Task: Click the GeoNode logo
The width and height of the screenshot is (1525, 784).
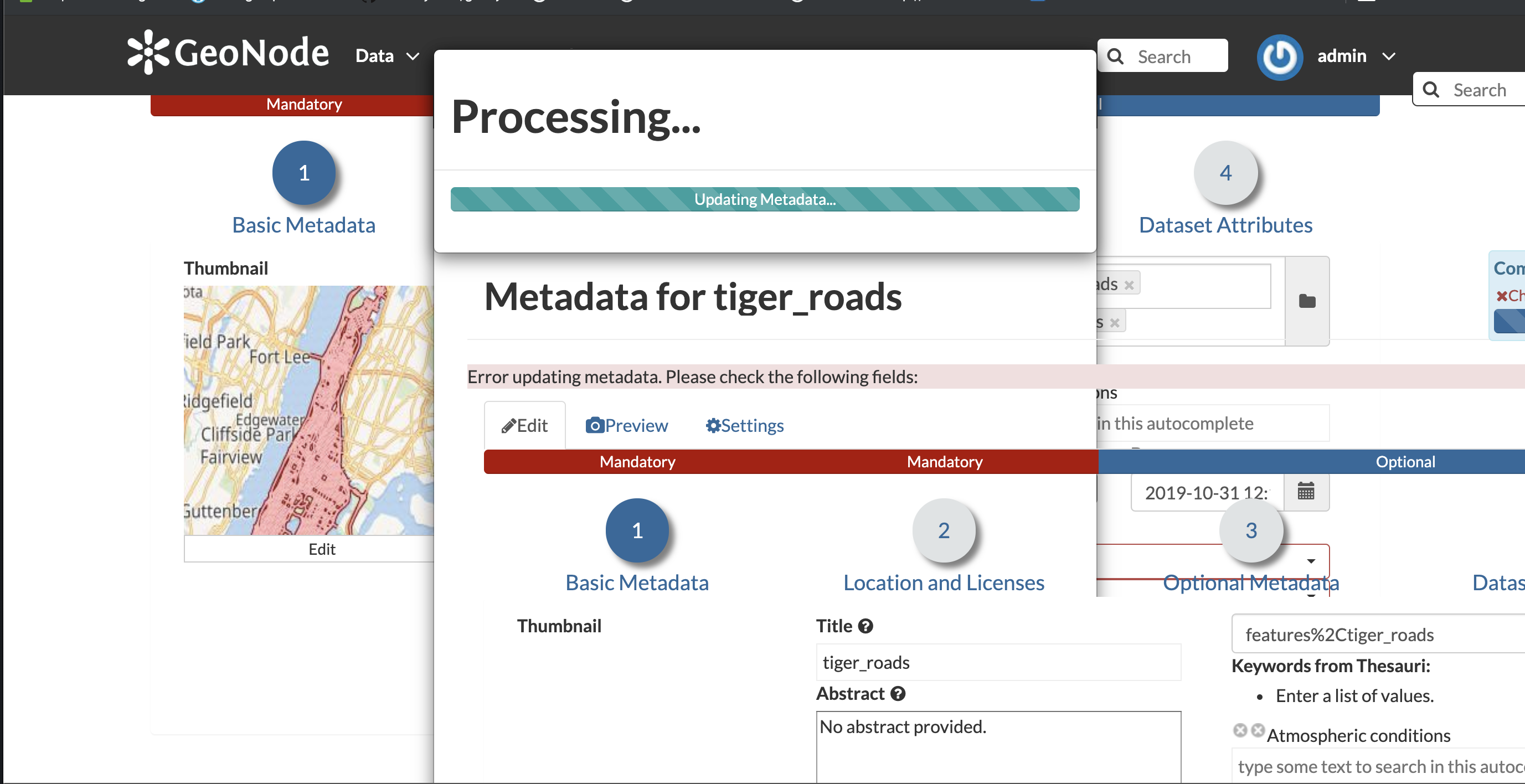Action: (x=228, y=53)
